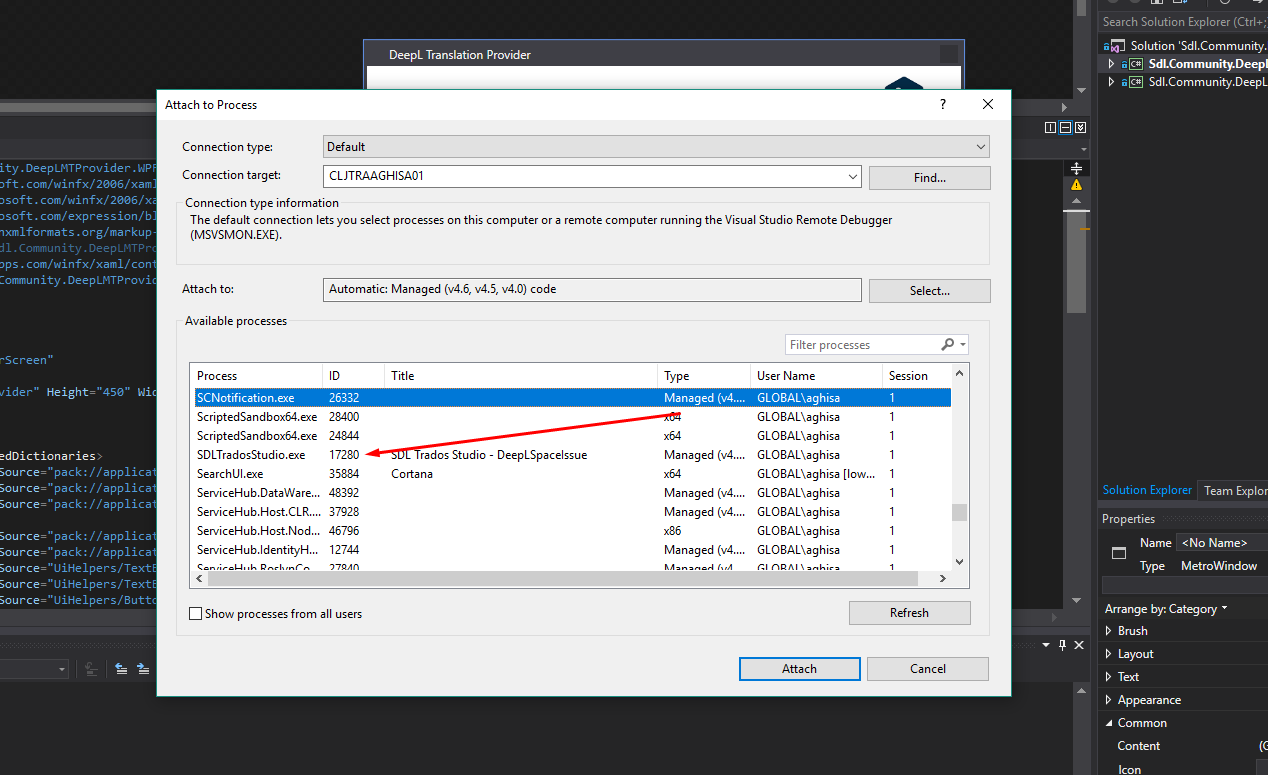Viewport: 1268px width, 775px height.
Task: Click the yellow warning icon by editor scrollbar
Action: pos(1077,185)
